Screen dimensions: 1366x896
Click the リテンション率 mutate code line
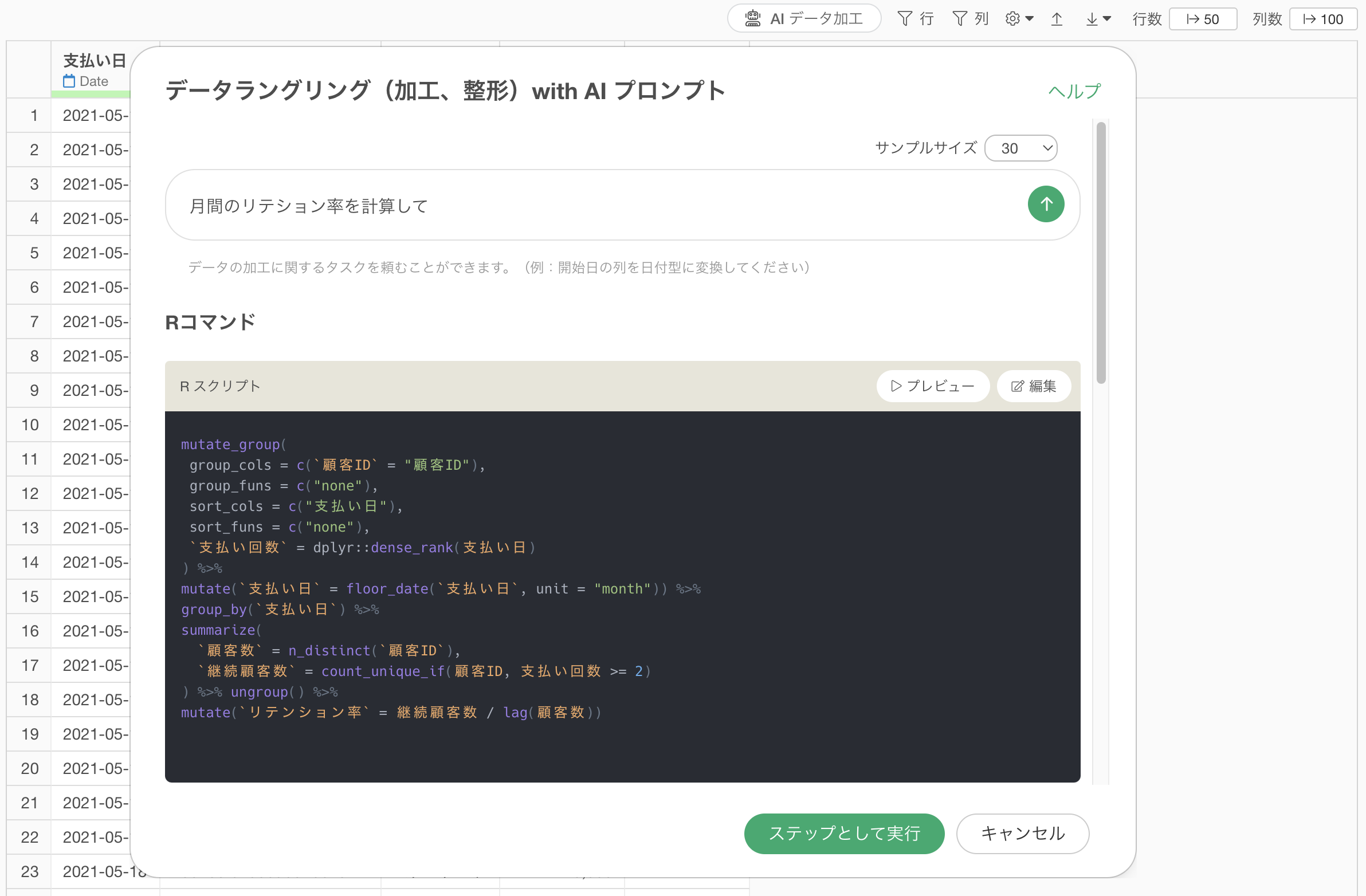tap(391, 712)
